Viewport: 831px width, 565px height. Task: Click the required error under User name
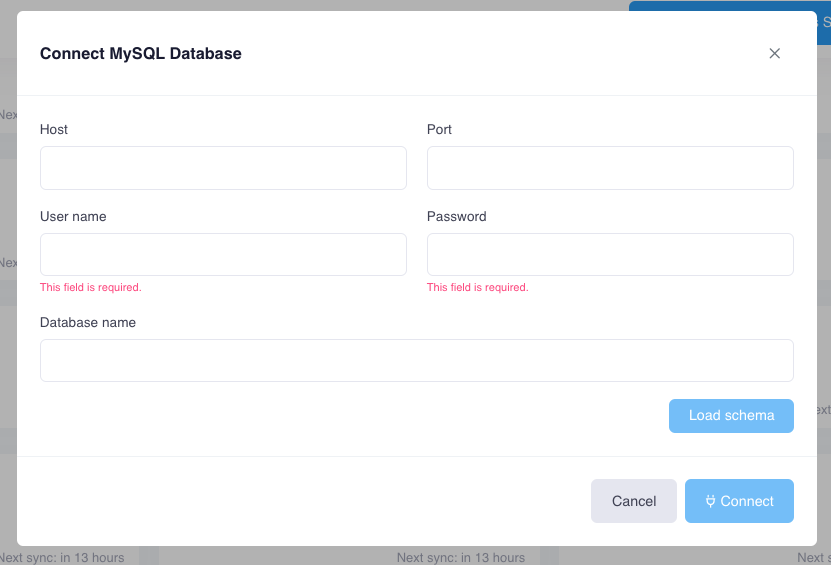coord(91,287)
